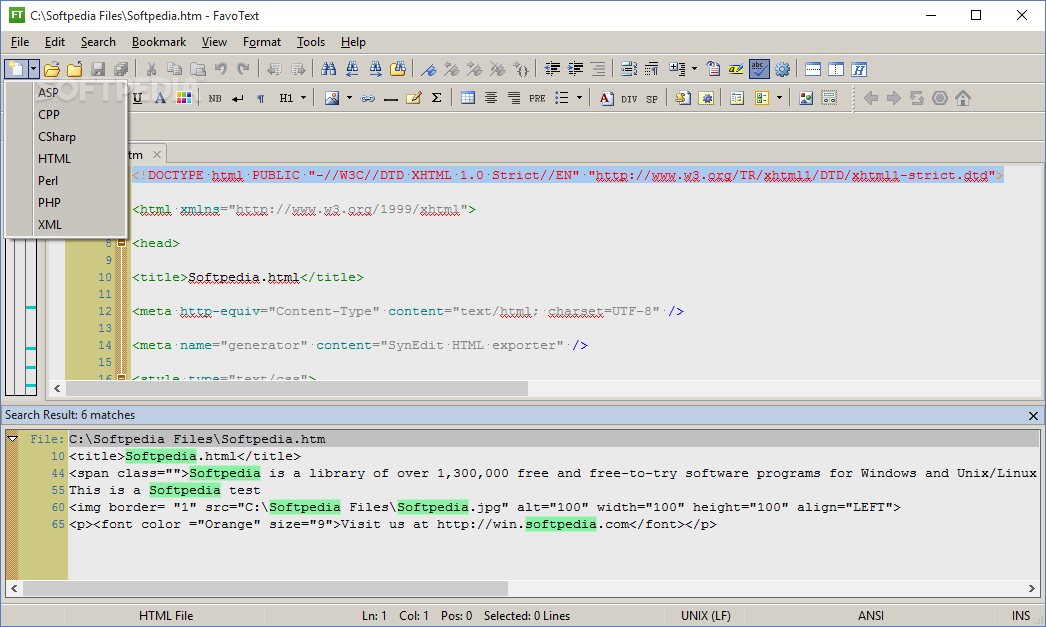Click the New file icon
This screenshot has height=627, width=1046.
(x=16, y=69)
